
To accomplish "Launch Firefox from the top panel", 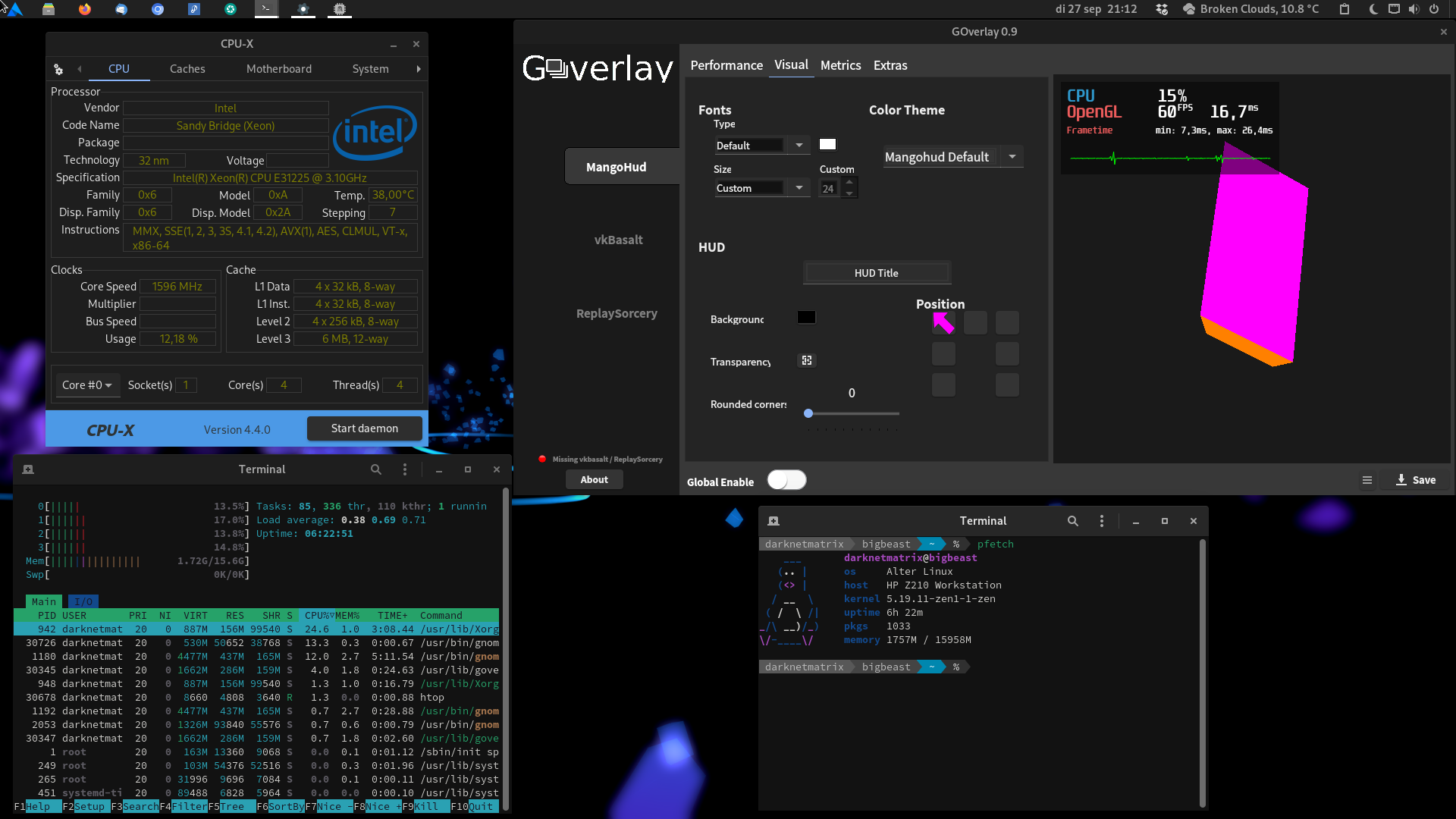I will point(85,9).
